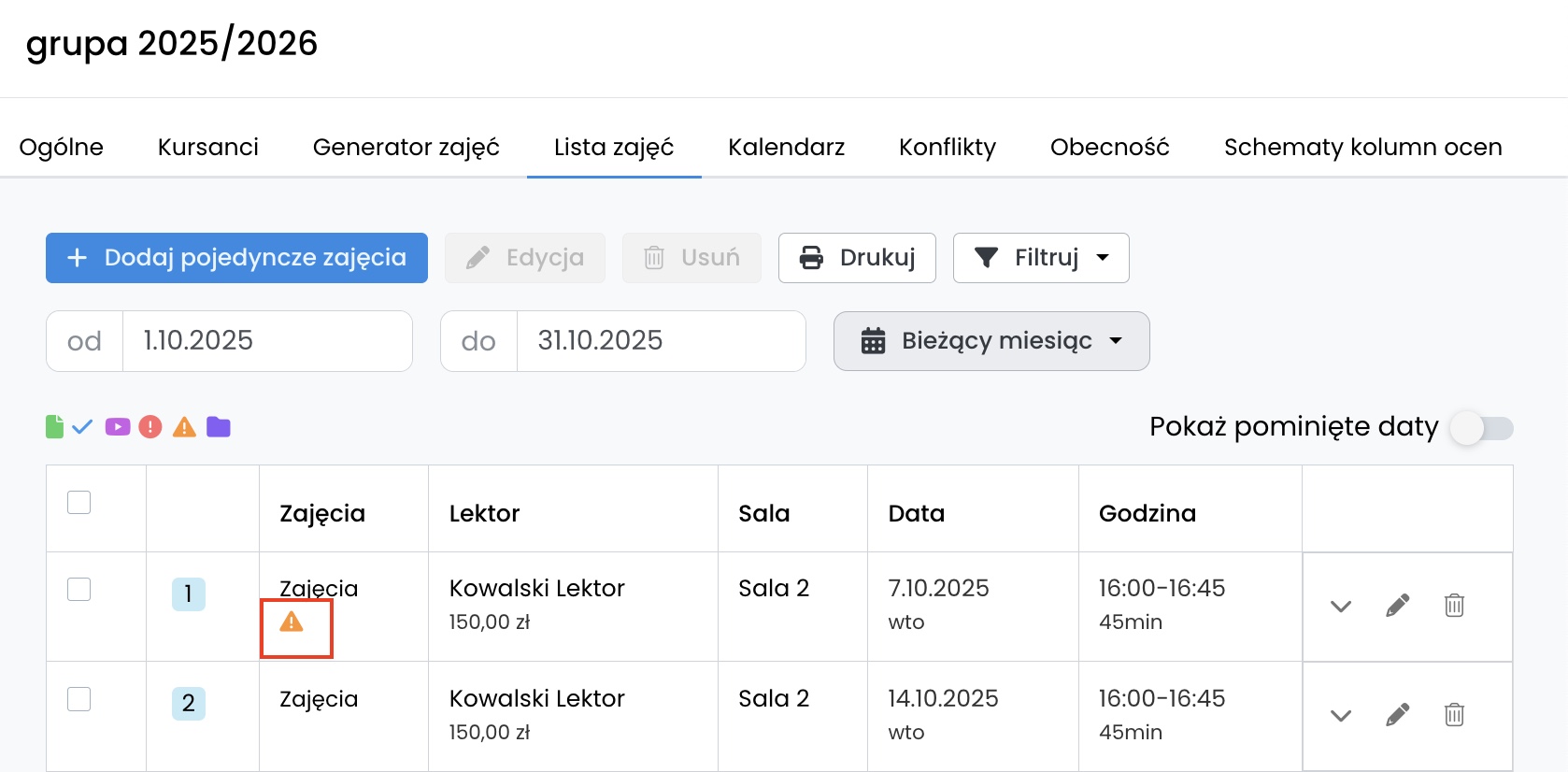Expand details of the 7.10.2025 class row
This screenshot has height=772, width=1568.
pos(1341,606)
